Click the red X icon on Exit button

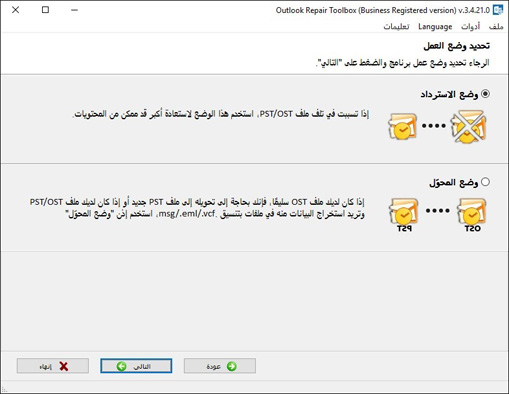point(64,366)
